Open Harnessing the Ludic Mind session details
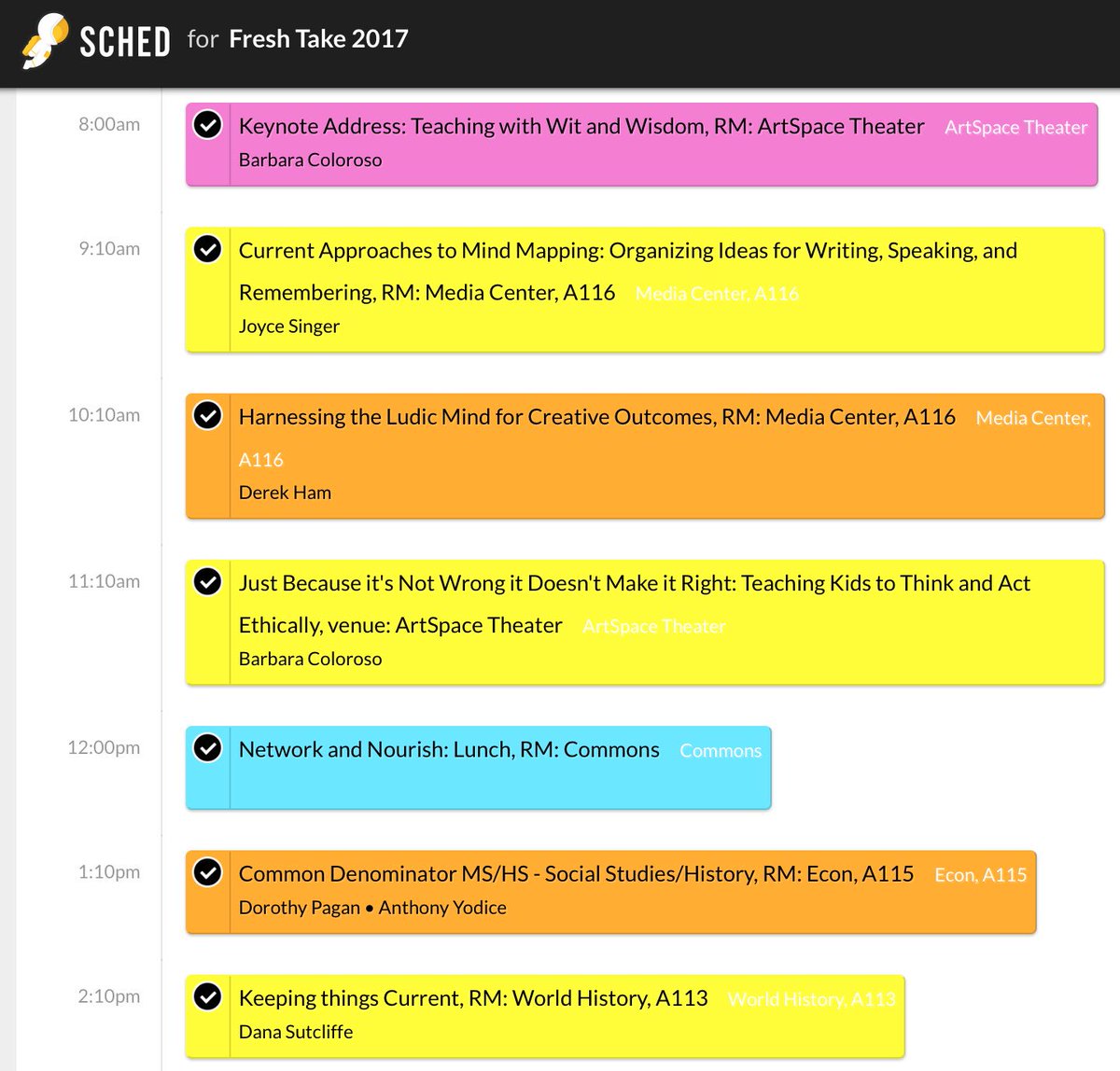The height and width of the screenshot is (1071, 1120). 597,417
